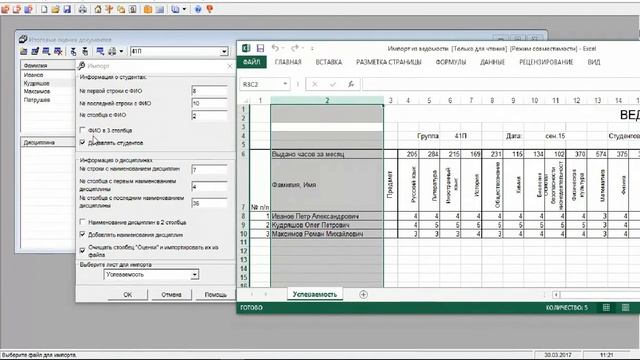Open the ФОРМУЛЫ ribbon tab
The image size is (640, 360).
[451, 62]
